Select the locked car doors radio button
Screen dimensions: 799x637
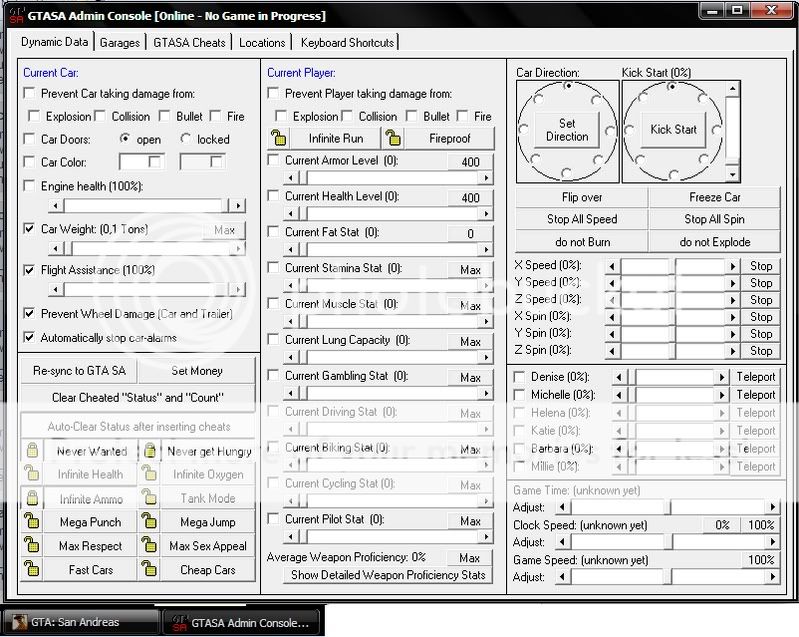(x=186, y=140)
